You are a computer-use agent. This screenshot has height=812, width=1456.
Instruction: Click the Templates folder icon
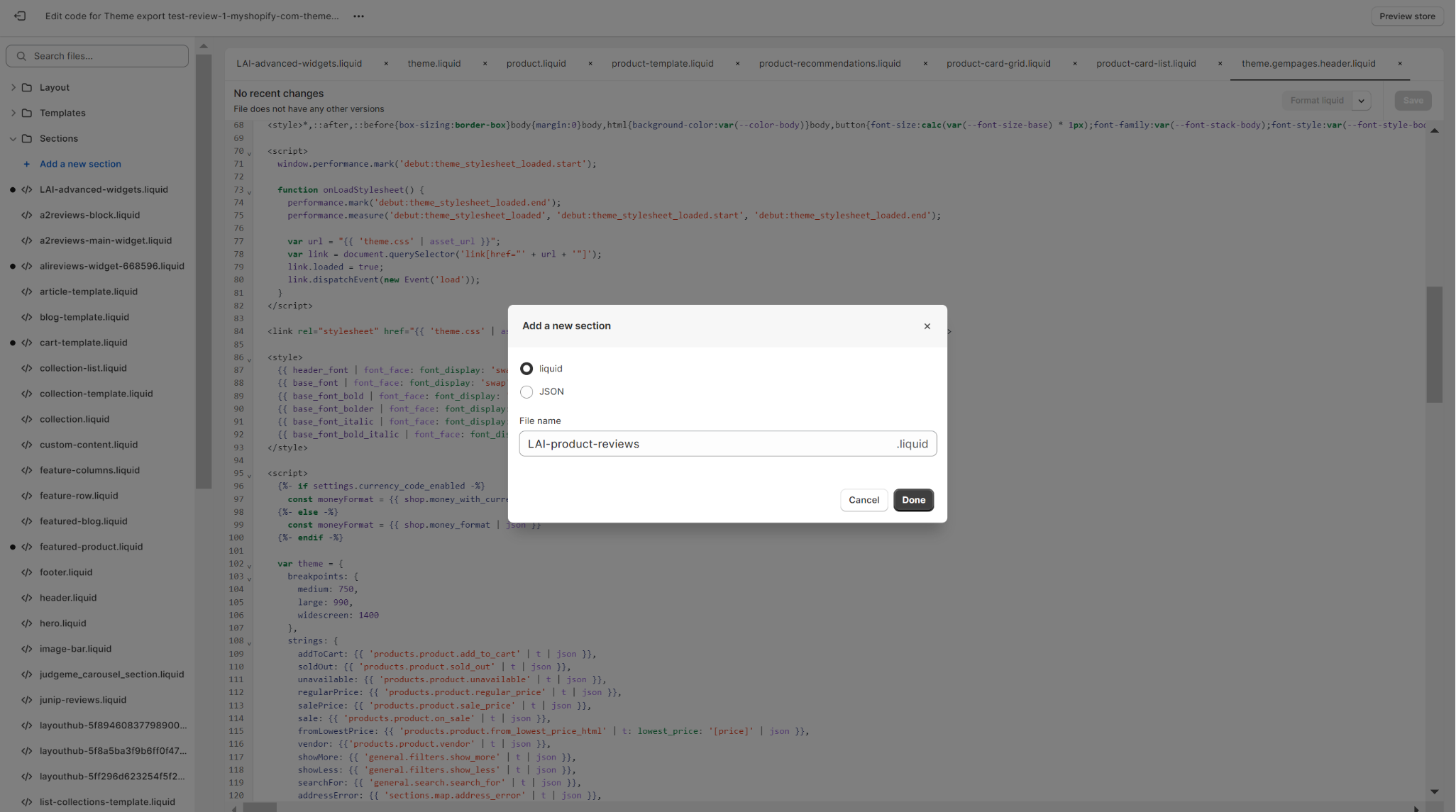tap(27, 113)
